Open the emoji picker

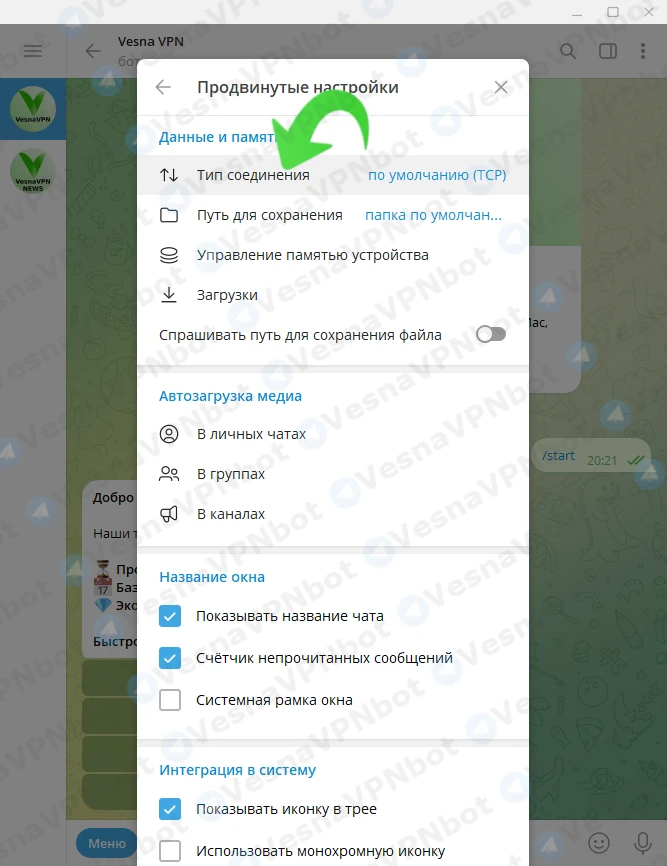click(599, 843)
